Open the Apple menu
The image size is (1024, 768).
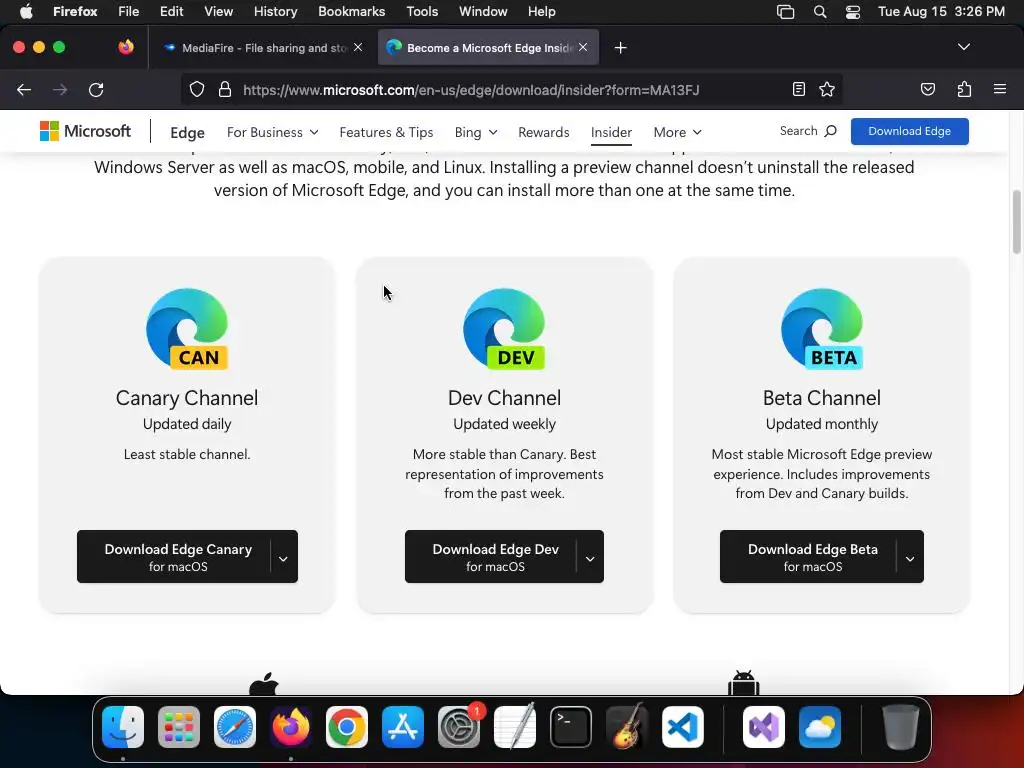point(26,12)
